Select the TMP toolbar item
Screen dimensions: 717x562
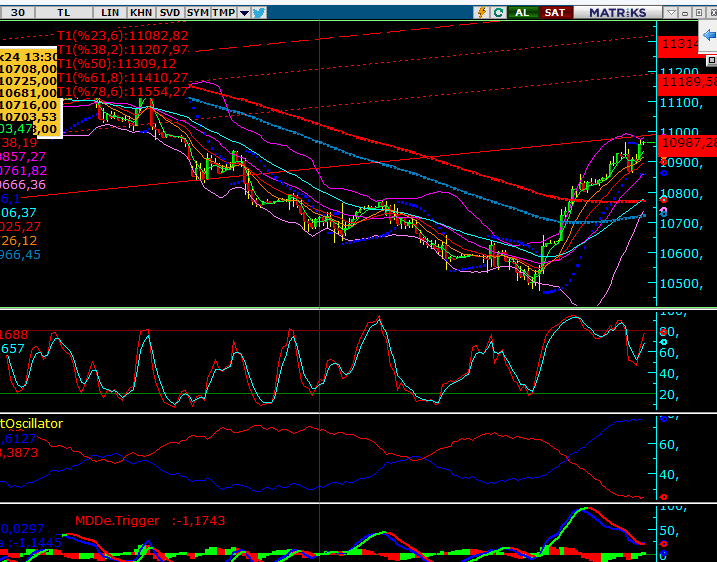[224, 12]
